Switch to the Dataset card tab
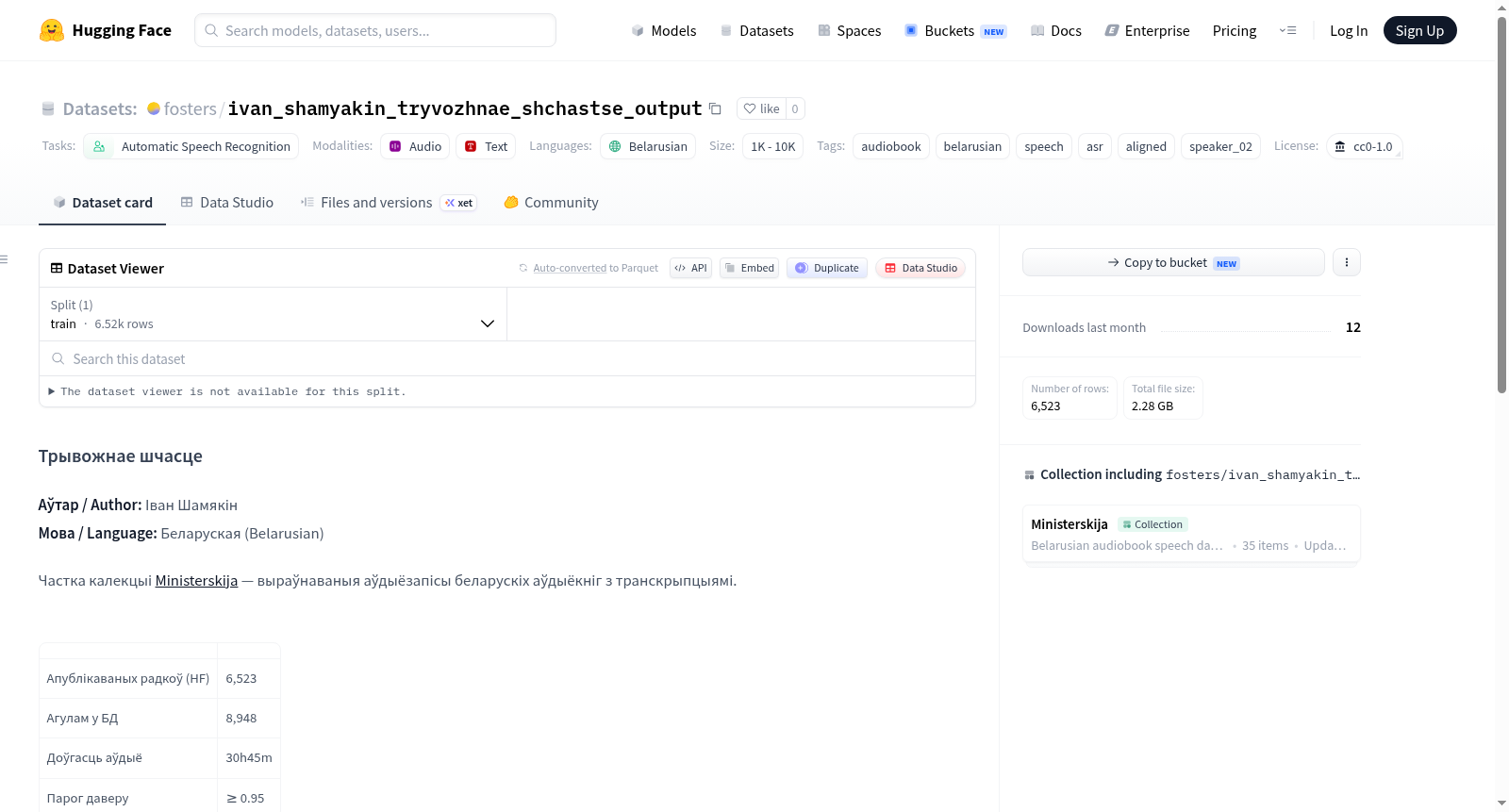 pos(102,202)
